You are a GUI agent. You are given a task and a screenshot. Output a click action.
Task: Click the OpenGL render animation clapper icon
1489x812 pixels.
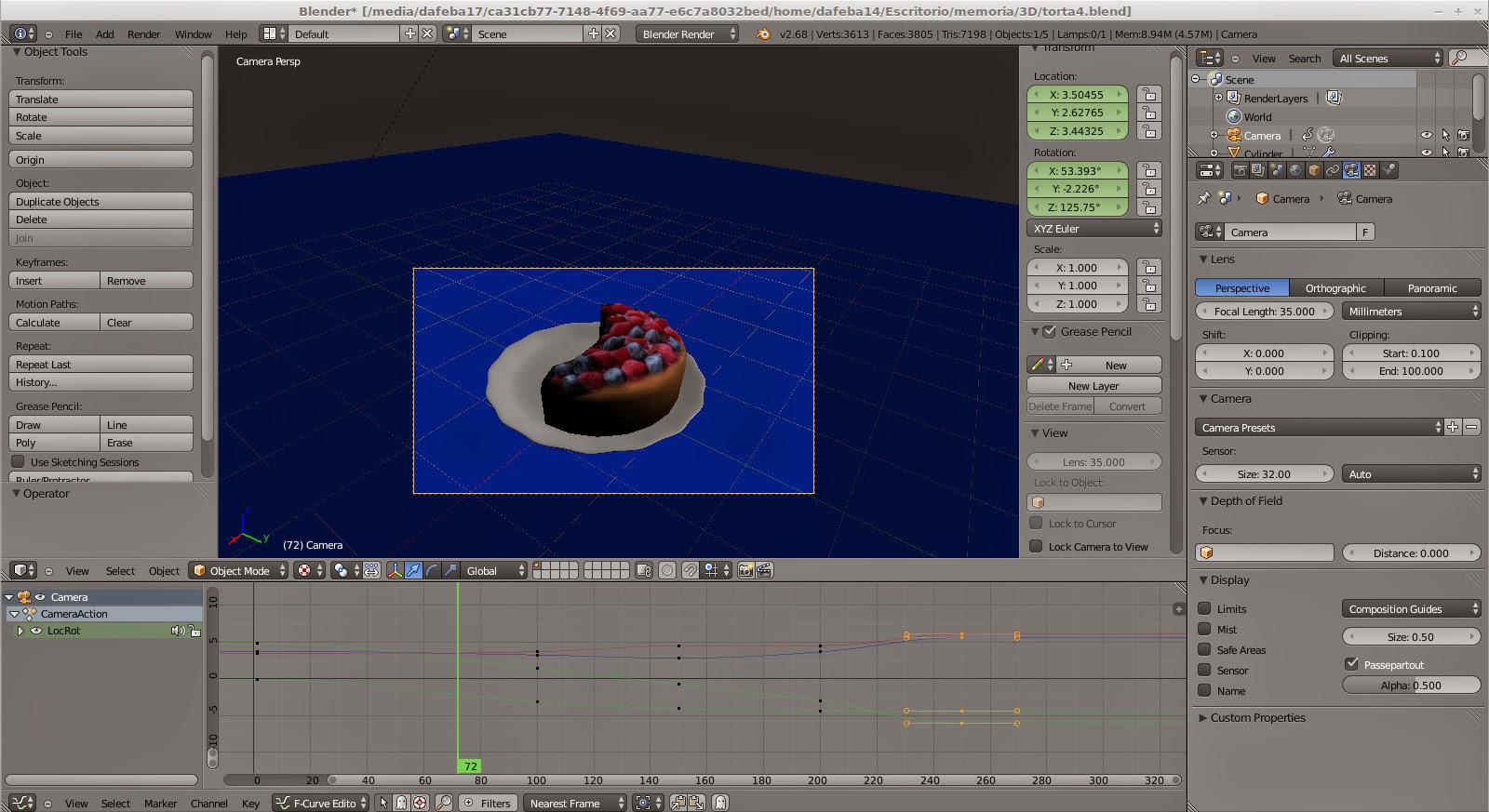point(764,571)
